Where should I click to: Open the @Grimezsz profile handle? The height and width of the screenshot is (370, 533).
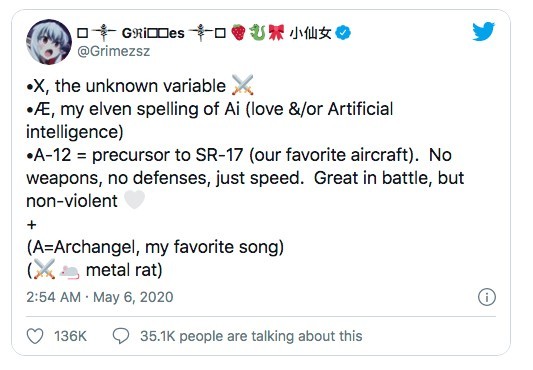(x=114, y=51)
